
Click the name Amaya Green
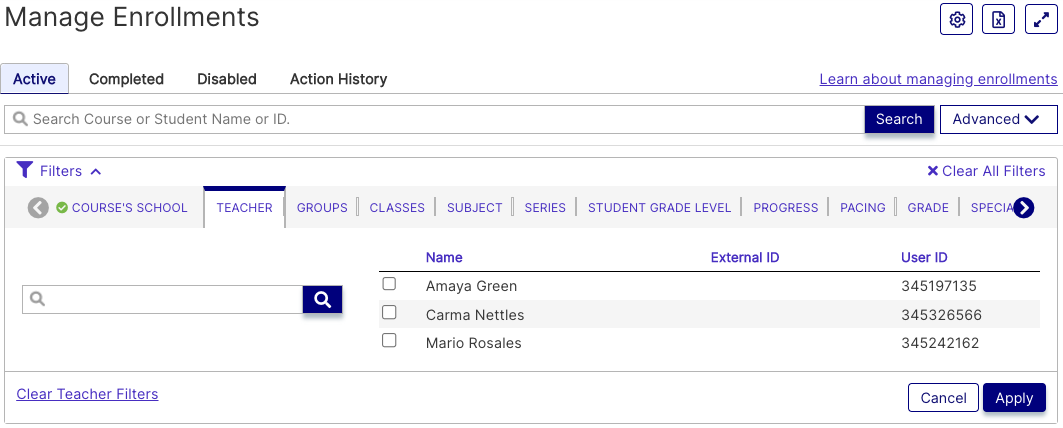(471, 286)
